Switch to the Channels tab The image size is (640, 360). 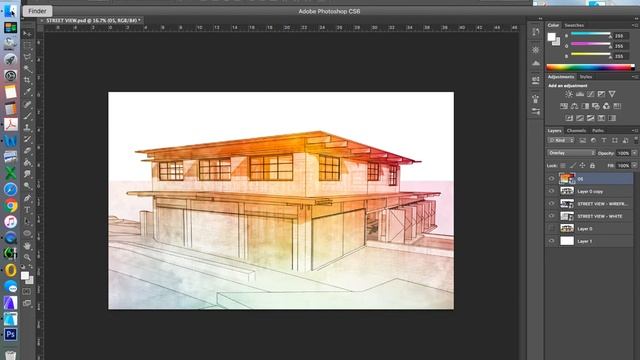(576, 131)
